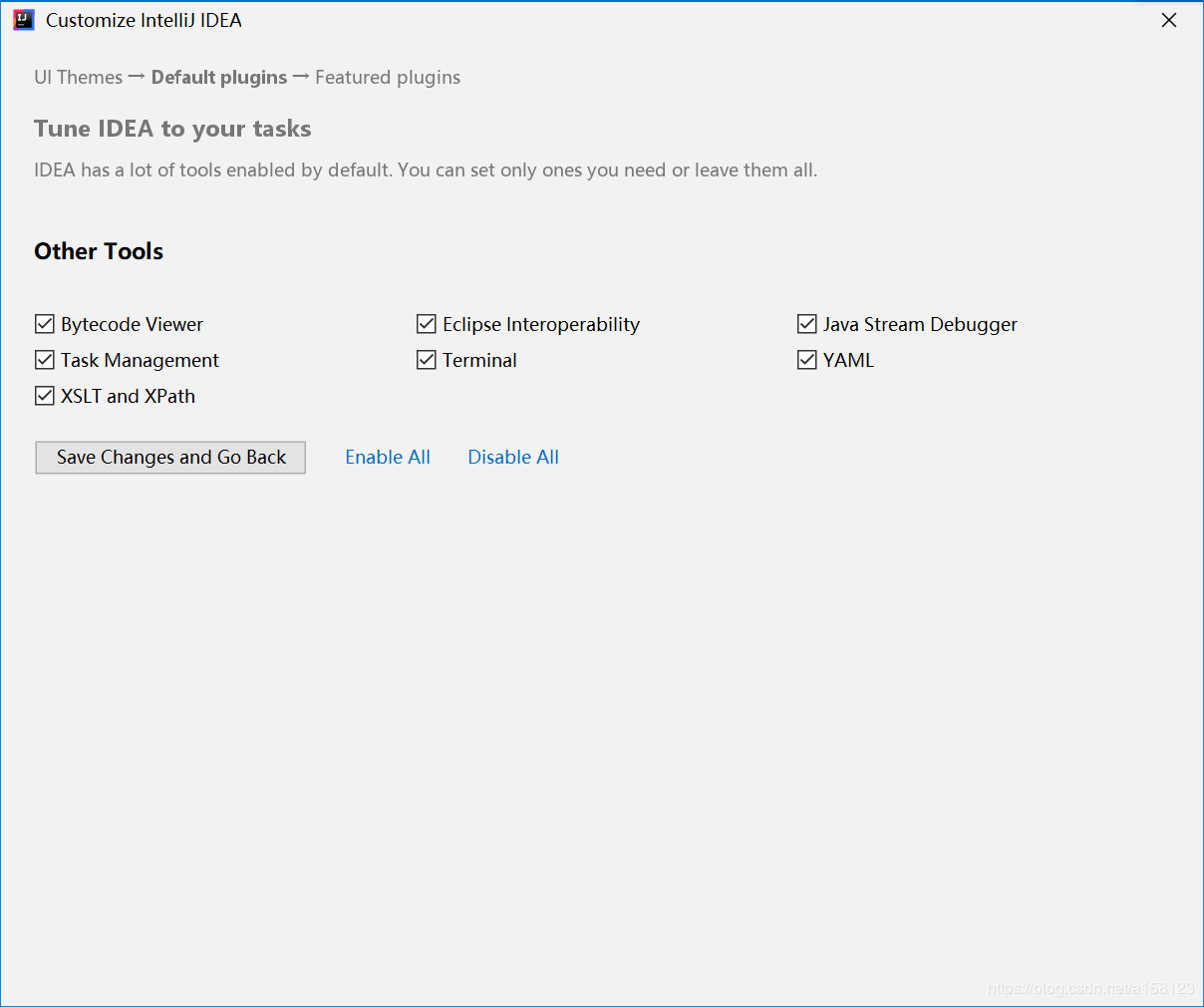Image resolution: width=1204 pixels, height=1007 pixels.
Task: Jump to Featured plugins step
Action: coord(388,78)
